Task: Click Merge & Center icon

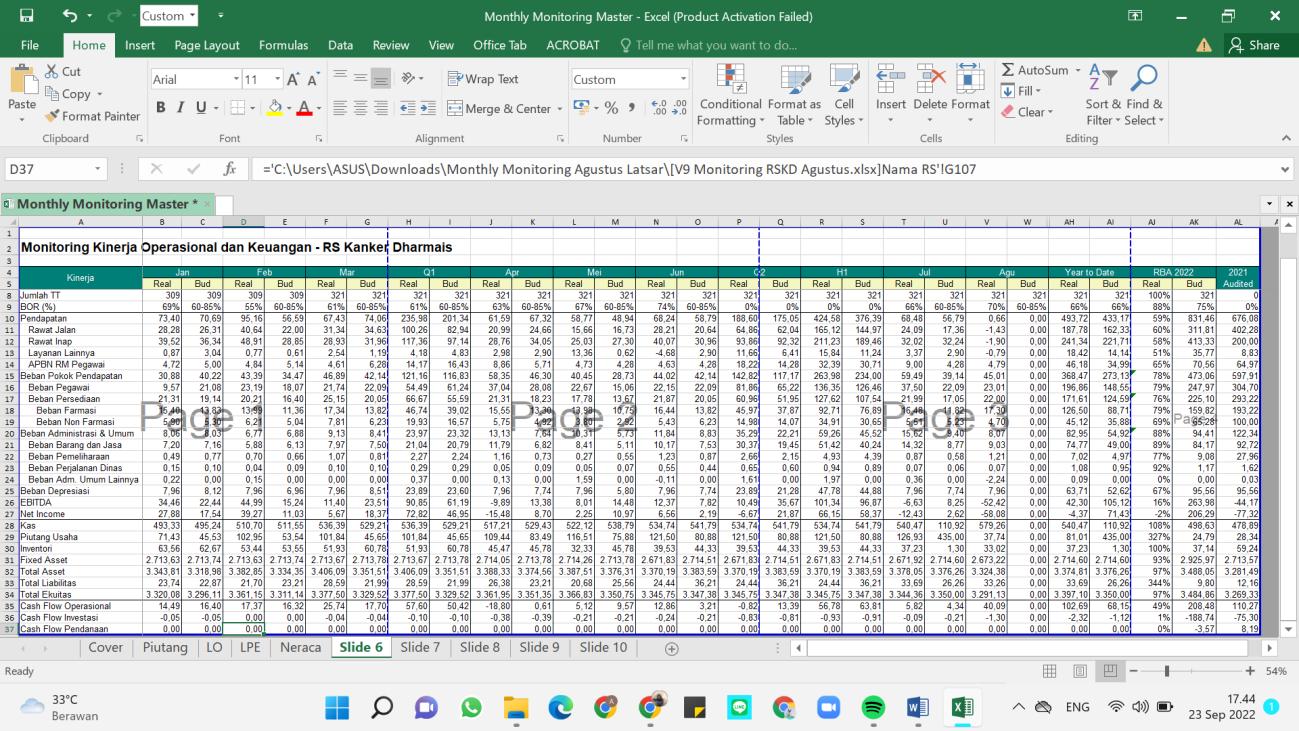Action: [456, 109]
